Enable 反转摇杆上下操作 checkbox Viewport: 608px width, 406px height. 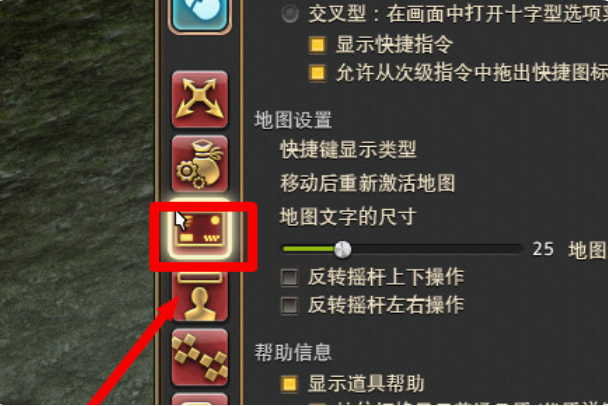(289, 277)
